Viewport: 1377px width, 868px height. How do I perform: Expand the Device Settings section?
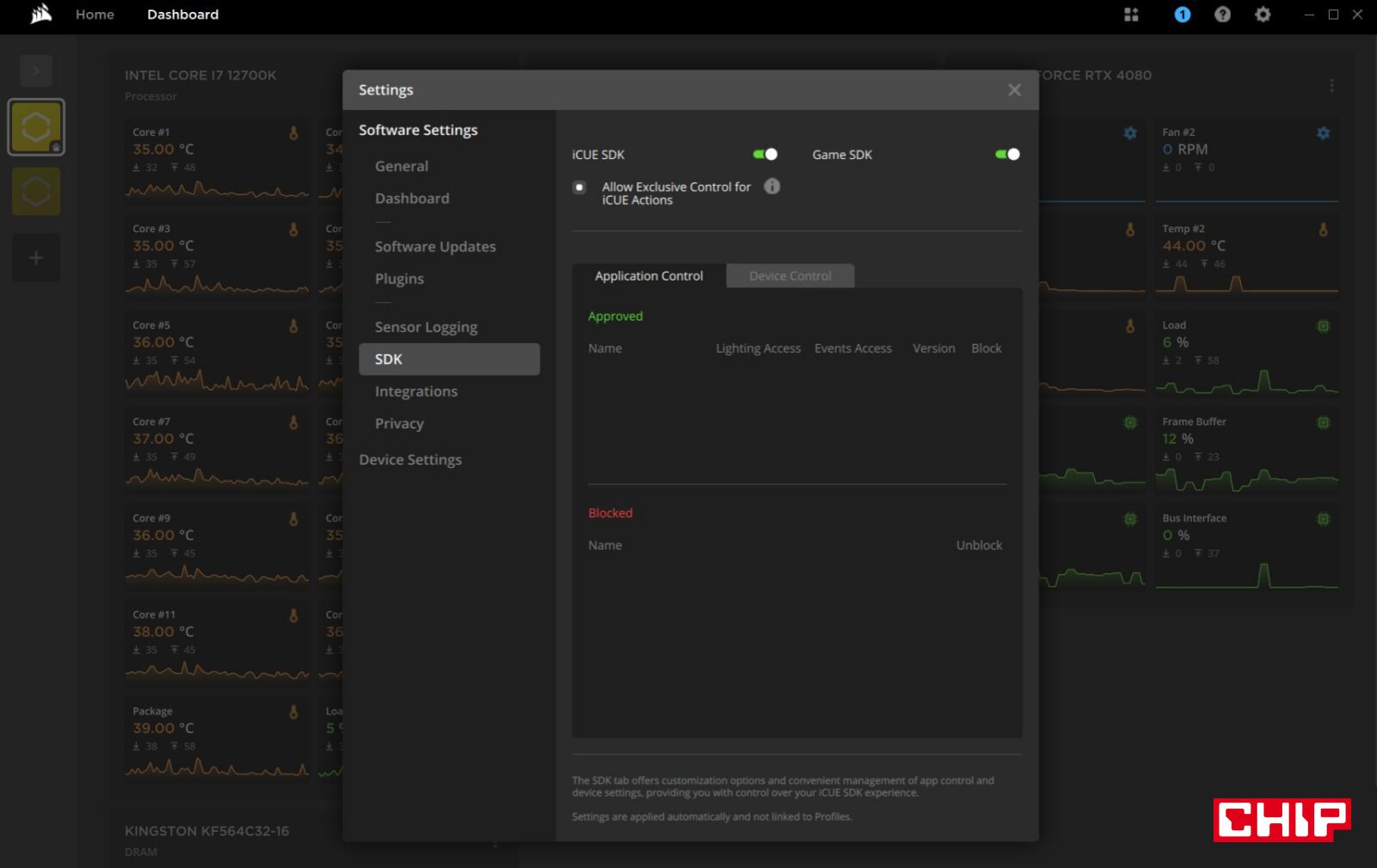411,459
